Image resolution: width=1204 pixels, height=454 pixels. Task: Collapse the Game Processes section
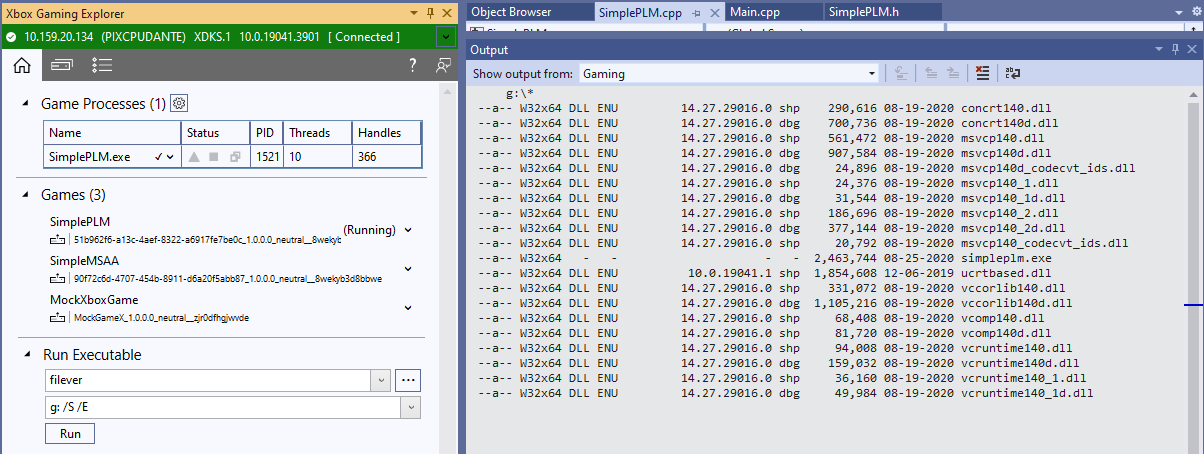[24, 103]
